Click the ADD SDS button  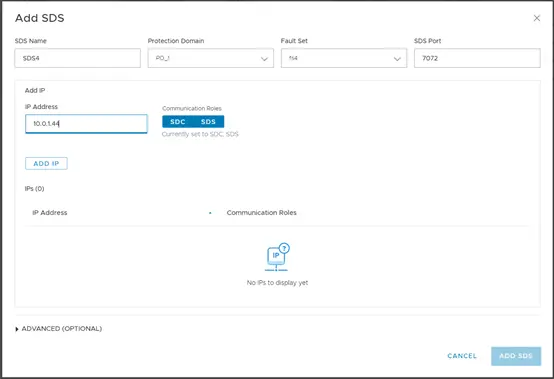pos(516,356)
